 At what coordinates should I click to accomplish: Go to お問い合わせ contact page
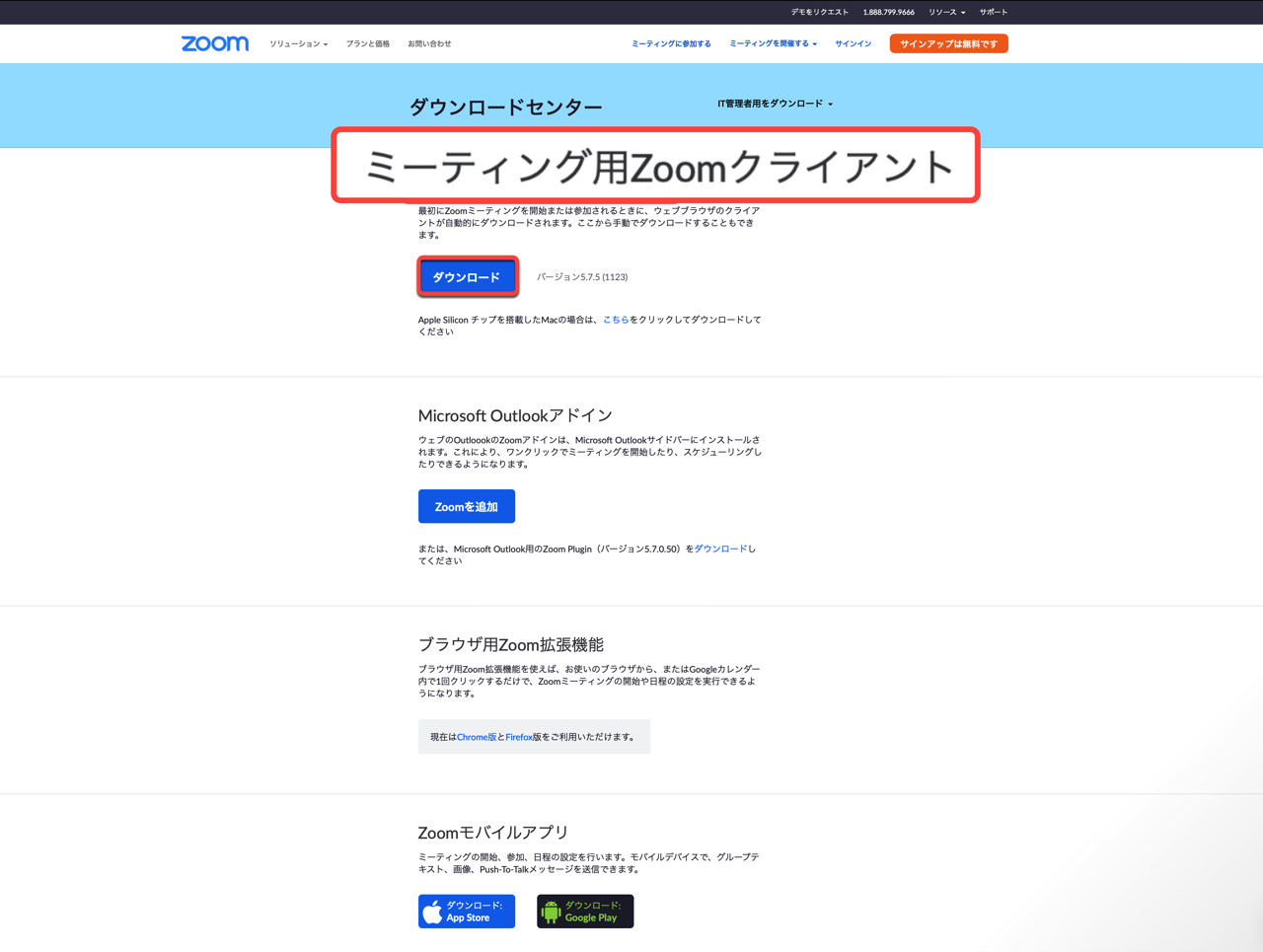[x=429, y=43]
